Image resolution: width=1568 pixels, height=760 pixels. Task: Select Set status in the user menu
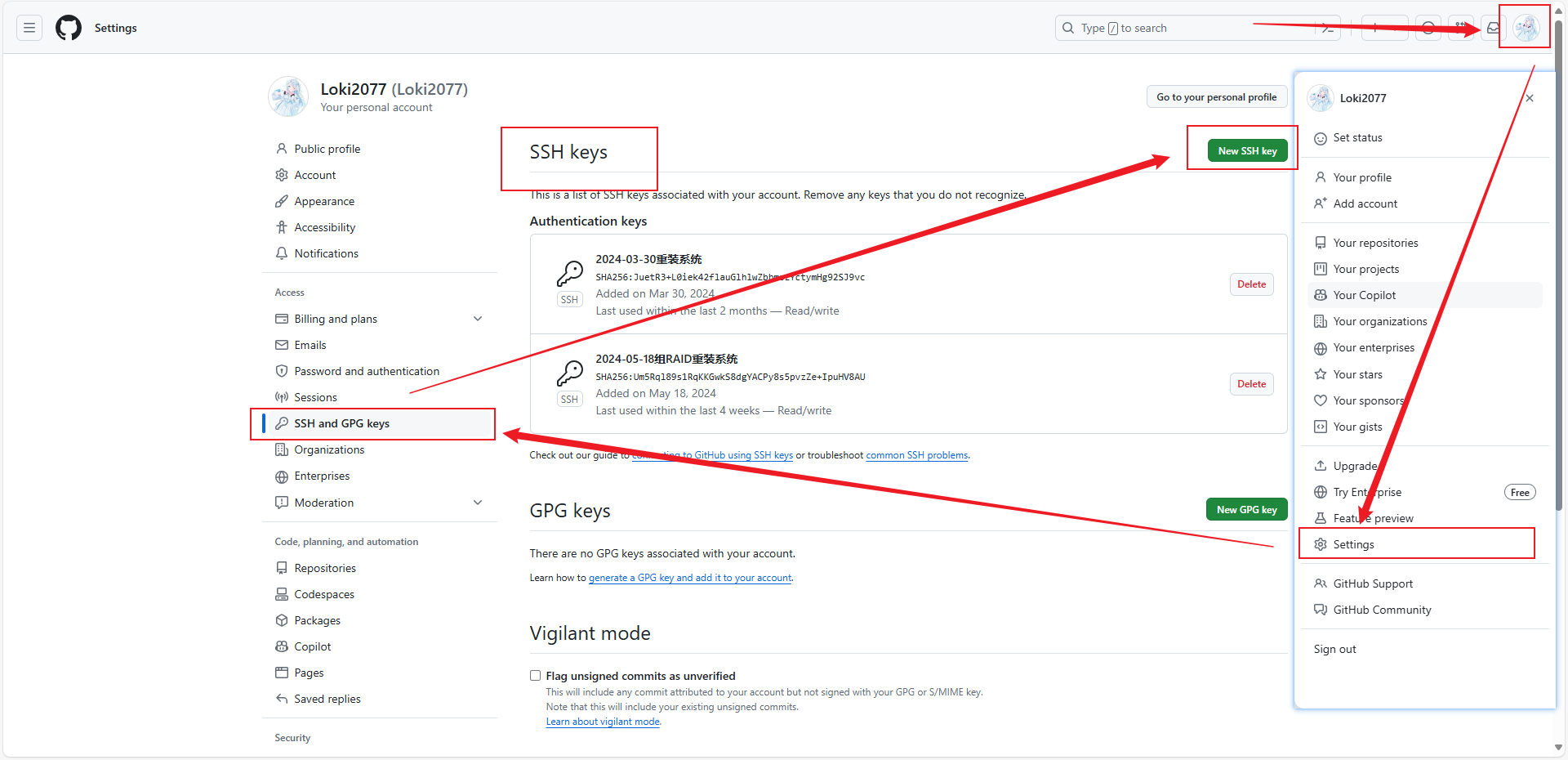(1425, 138)
